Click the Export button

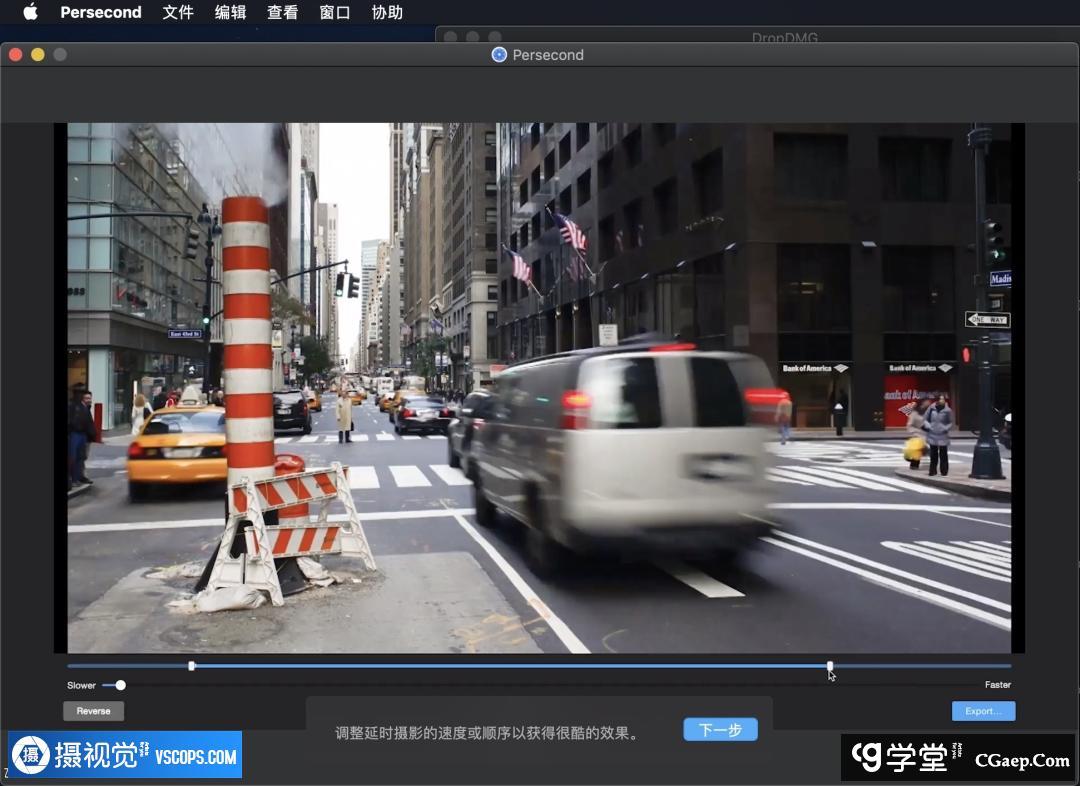click(x=982, y=711)
